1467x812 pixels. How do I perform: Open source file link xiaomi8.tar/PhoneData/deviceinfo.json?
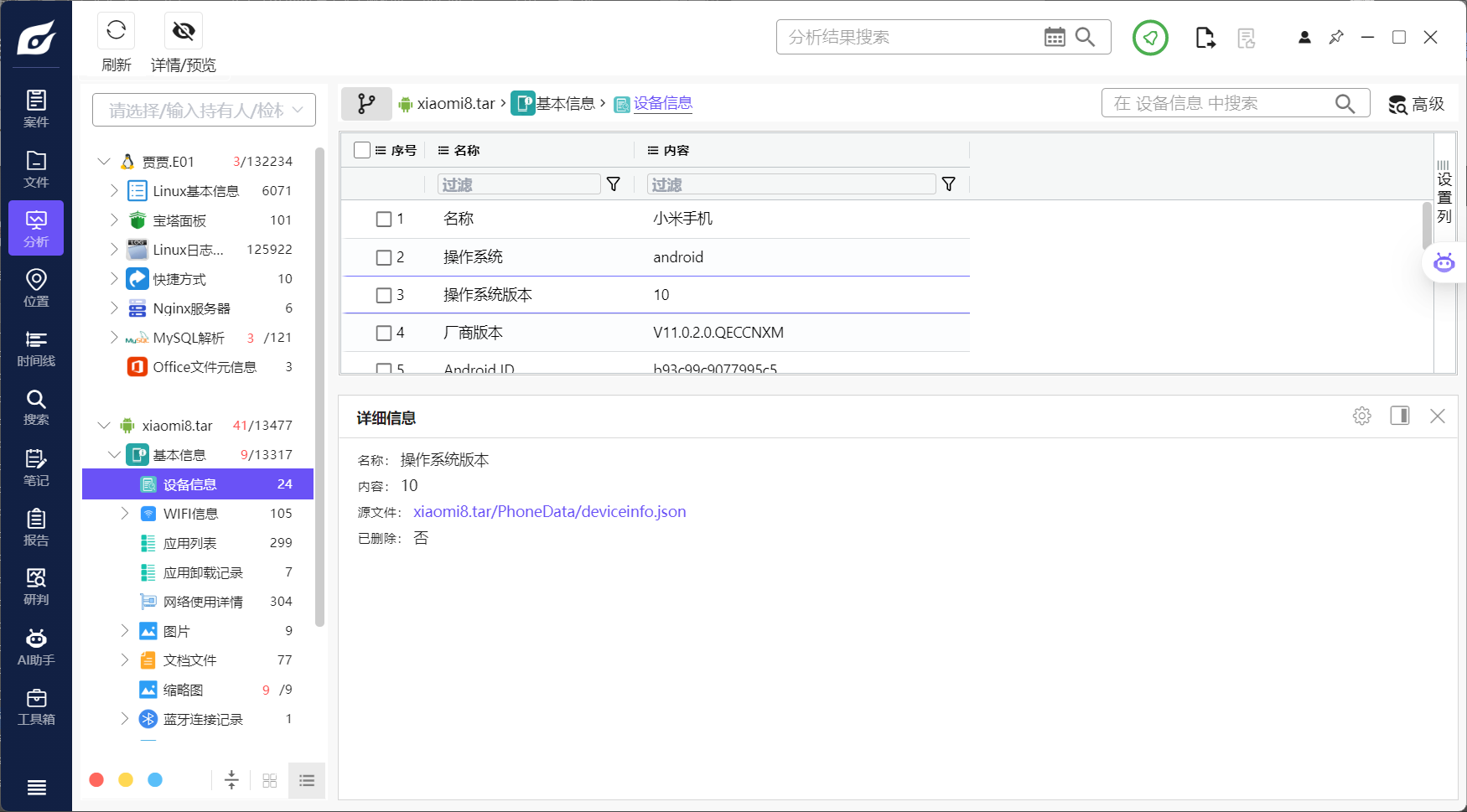click(x=550, y=511)
